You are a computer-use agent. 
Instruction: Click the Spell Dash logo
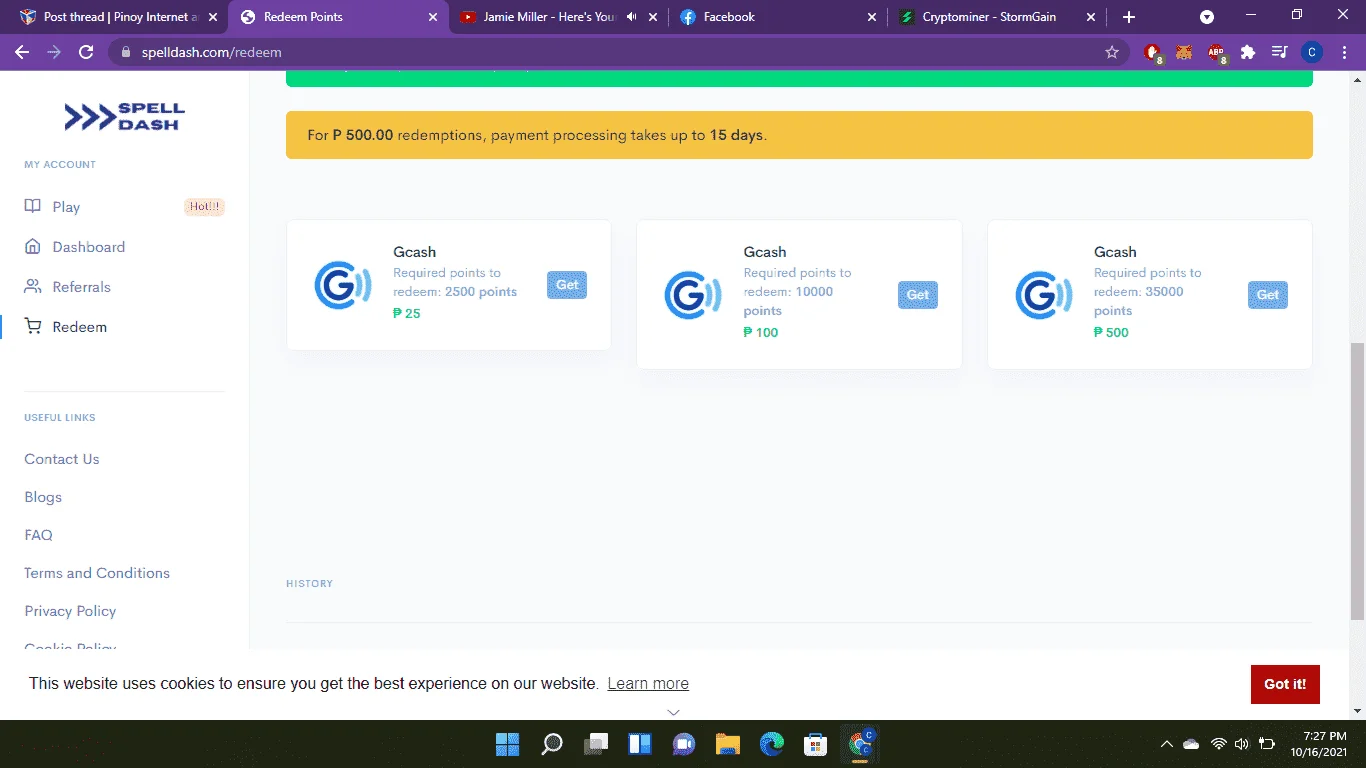coord(124,117)
